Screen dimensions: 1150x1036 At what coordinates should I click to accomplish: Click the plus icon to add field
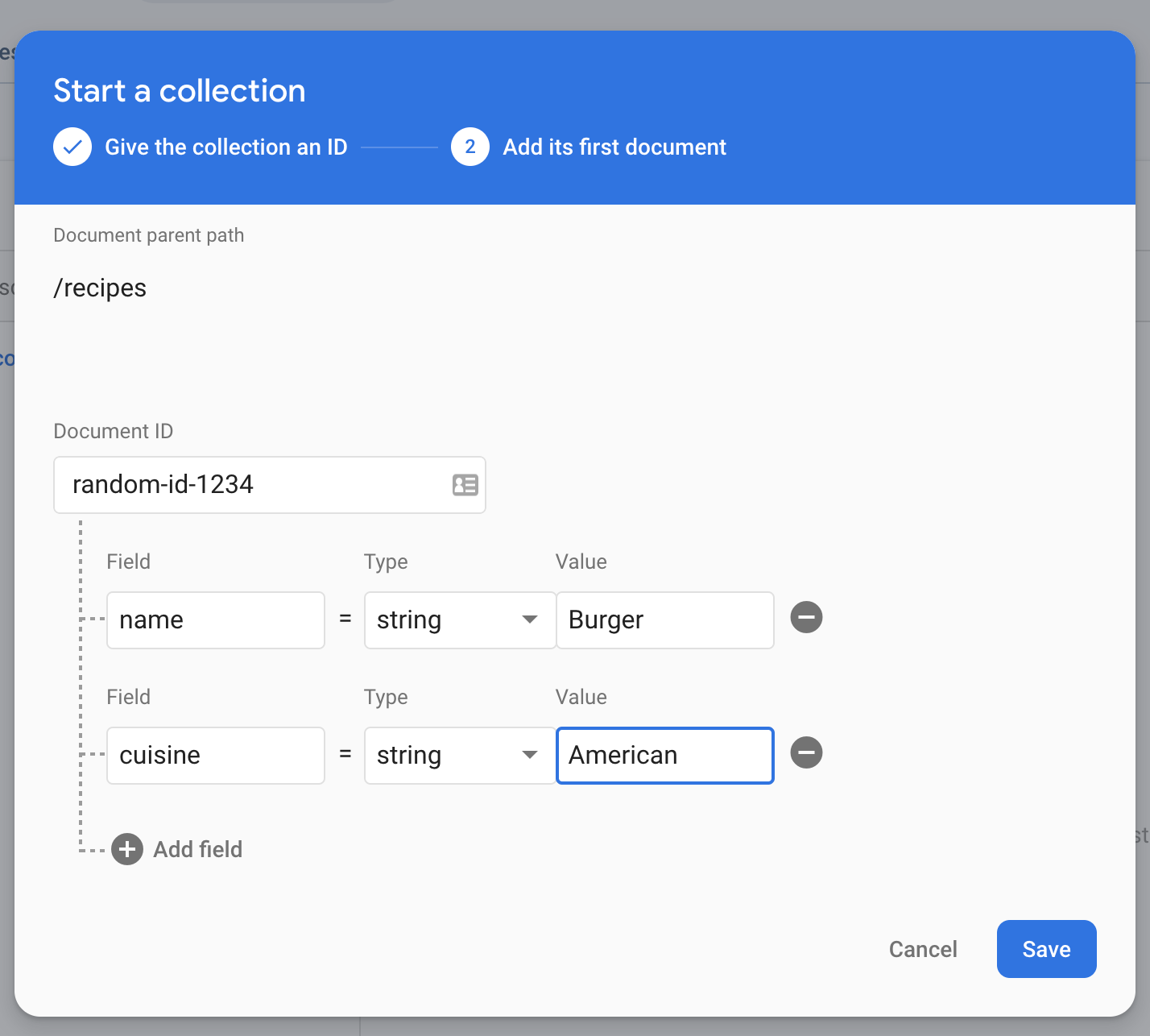coord(127,849)
